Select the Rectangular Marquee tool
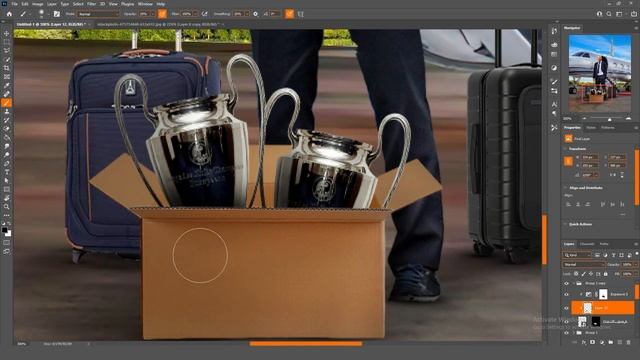 (x=7, y=42)
